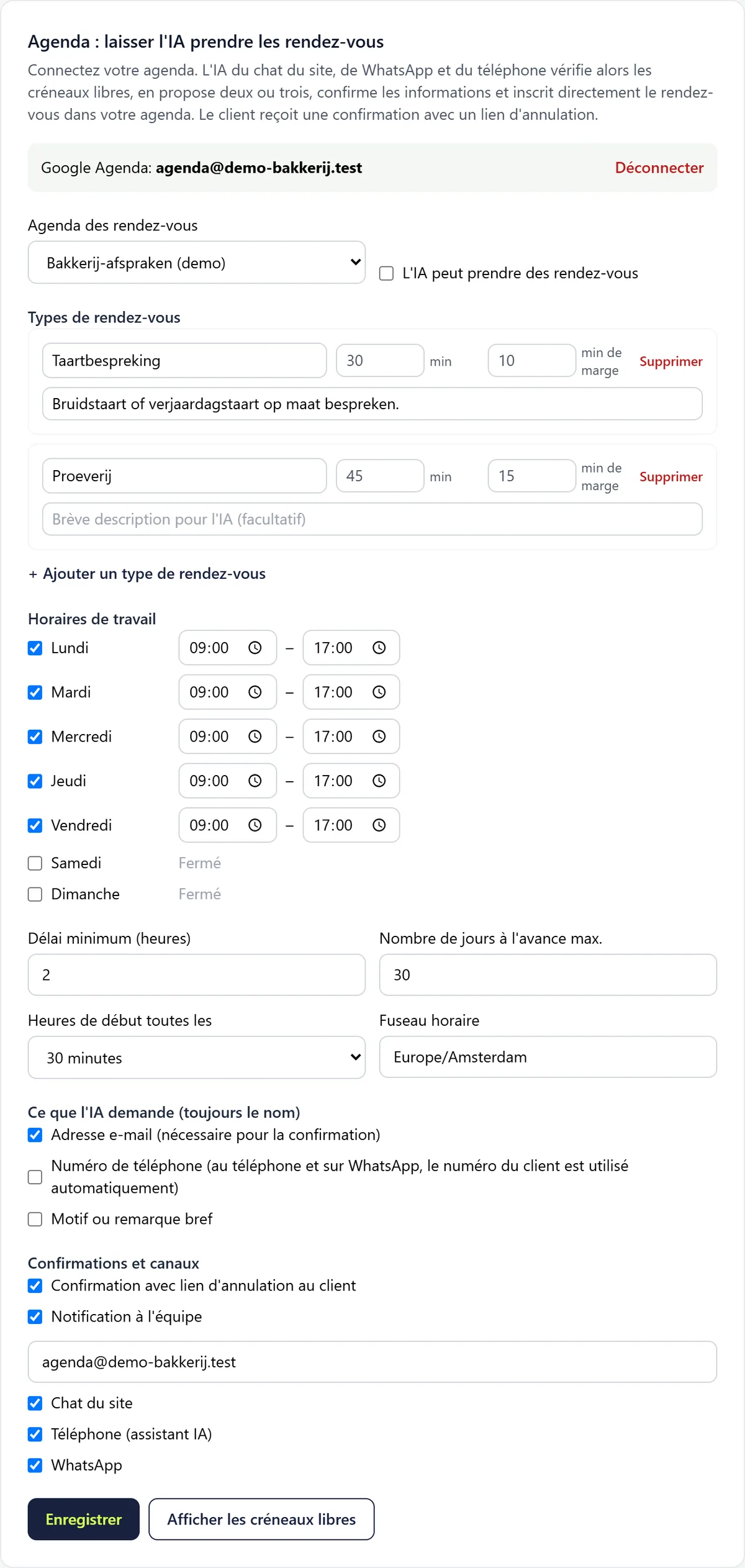Check the Samedi working day box
This screenshot has width=745, height=1568.
35,863
